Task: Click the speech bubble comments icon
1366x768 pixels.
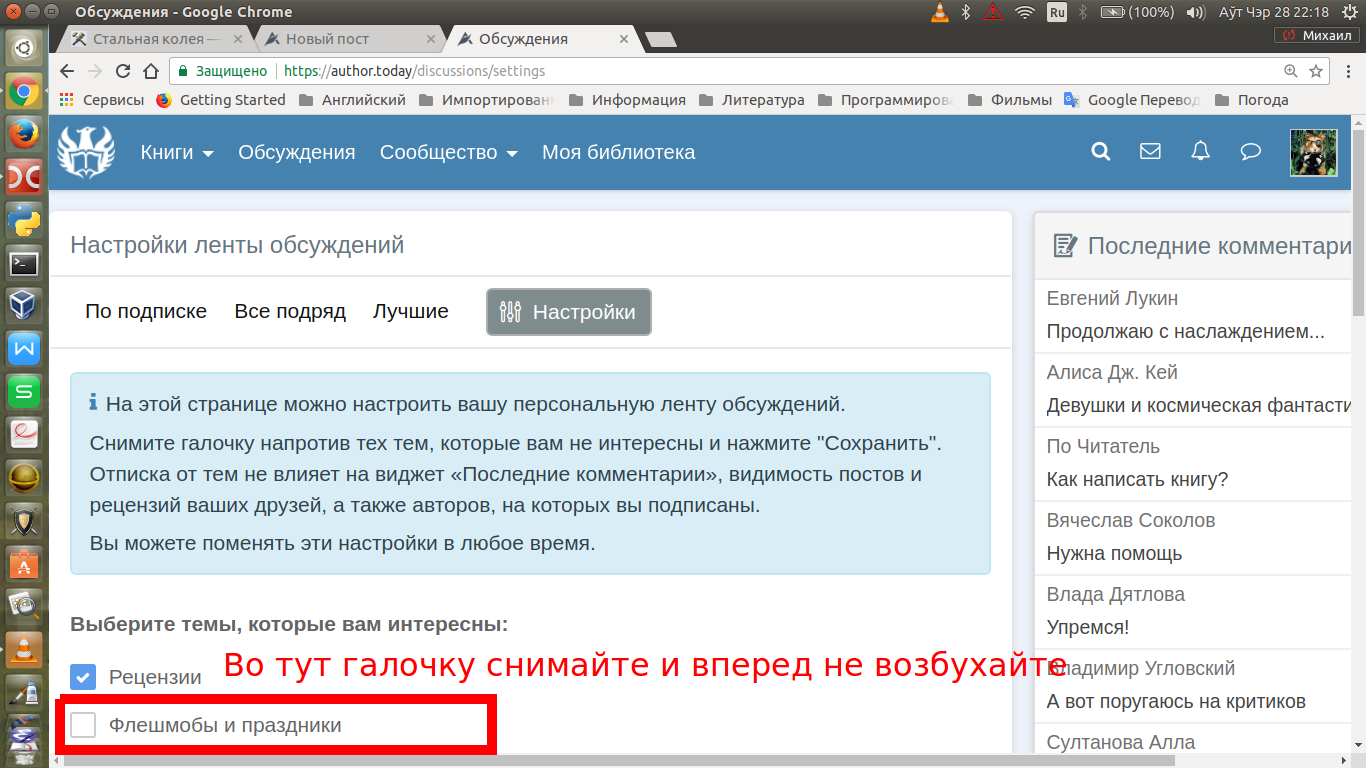Action: tap(1250, 152)
